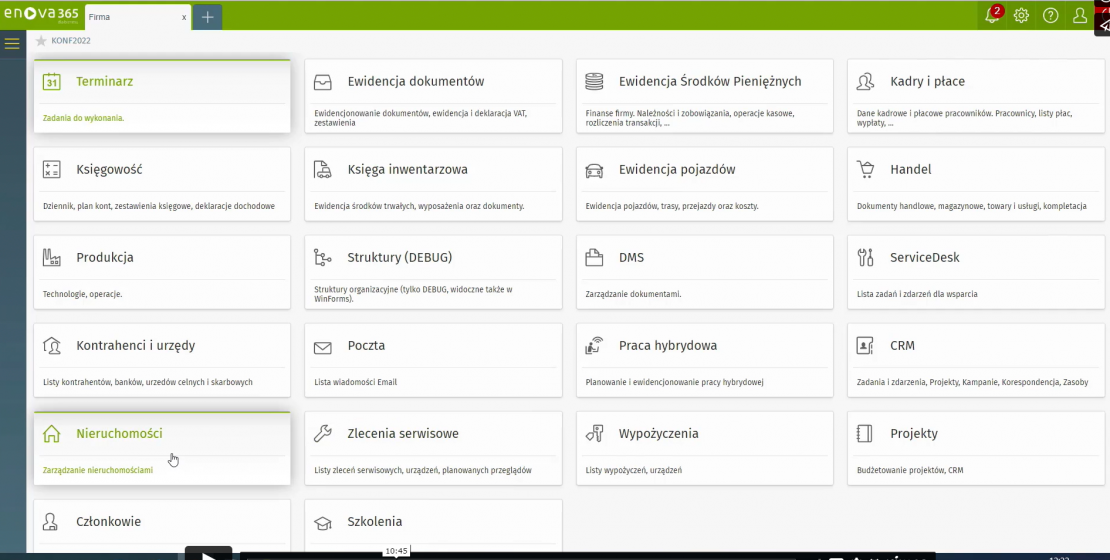Image resolution: width=1110 pixels, height=560 pixels.
Task: Click the star favorite icon beside KONF2022
Action: coord(41,41)
